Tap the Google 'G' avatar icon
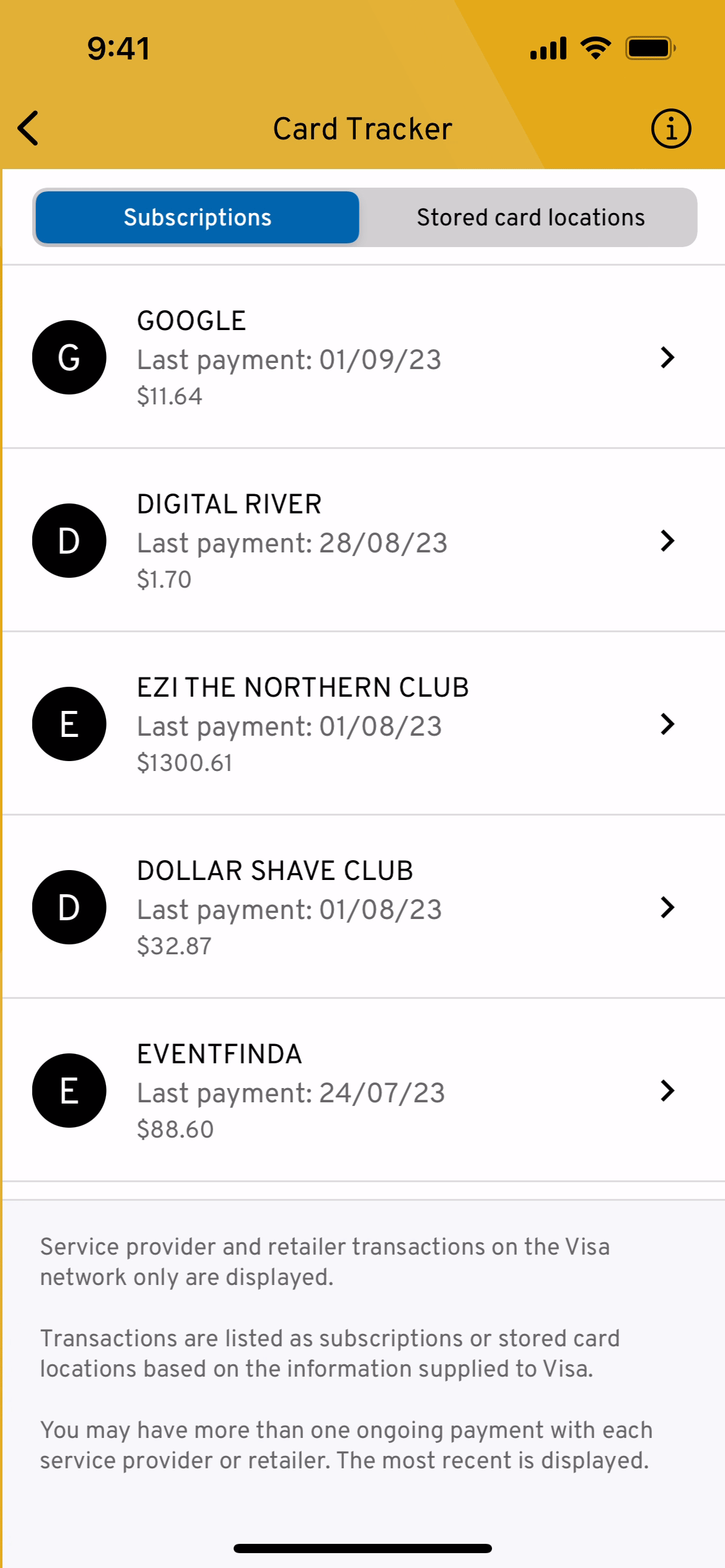725x1568 pixels. 69,357
